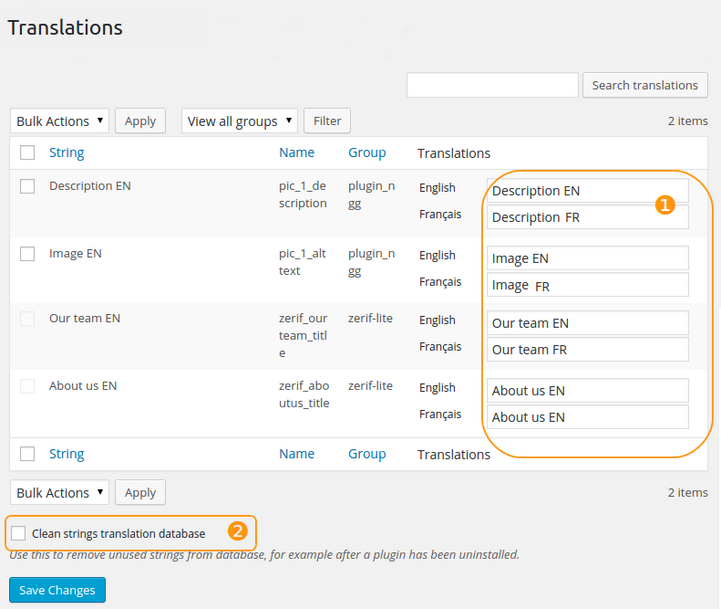Edit the 'Description FR' French translation field
This screenshot has width=721, height=609.
point(588,217)
